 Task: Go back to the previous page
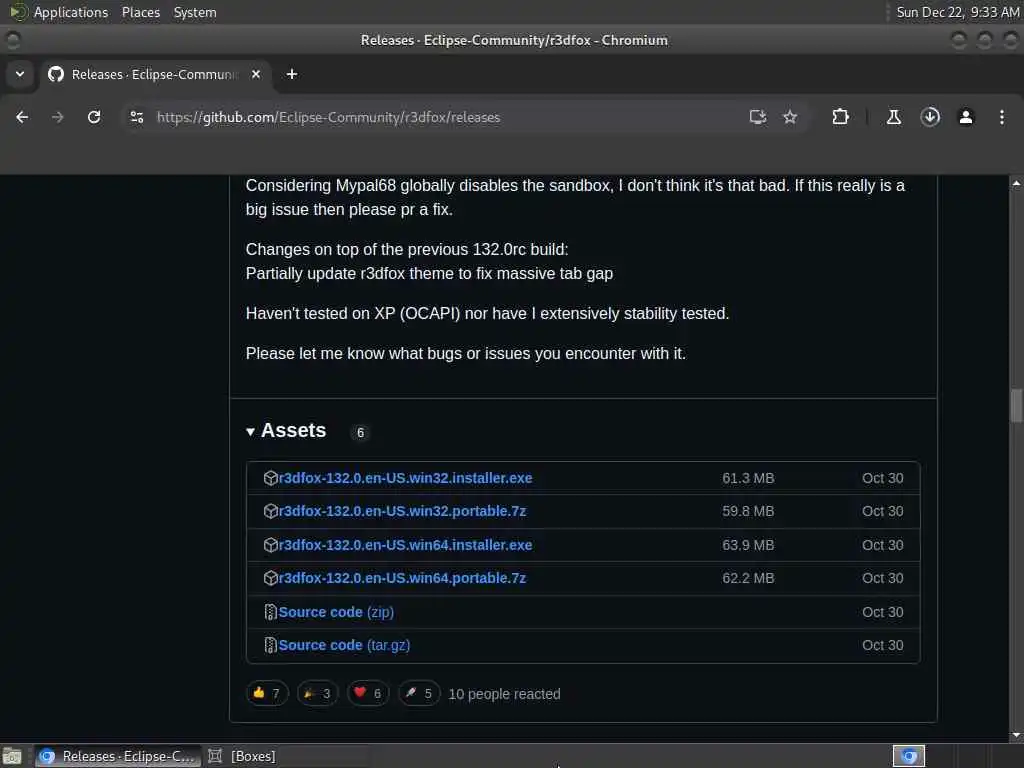tap(22, 117)
